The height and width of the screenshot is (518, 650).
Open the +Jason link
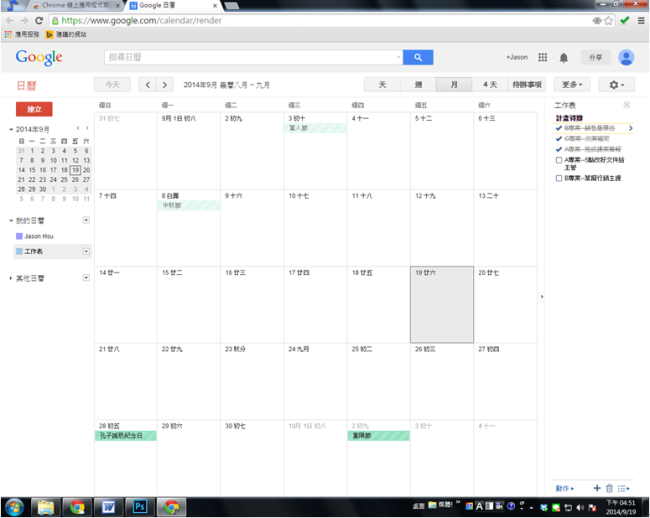click(517, 57)
